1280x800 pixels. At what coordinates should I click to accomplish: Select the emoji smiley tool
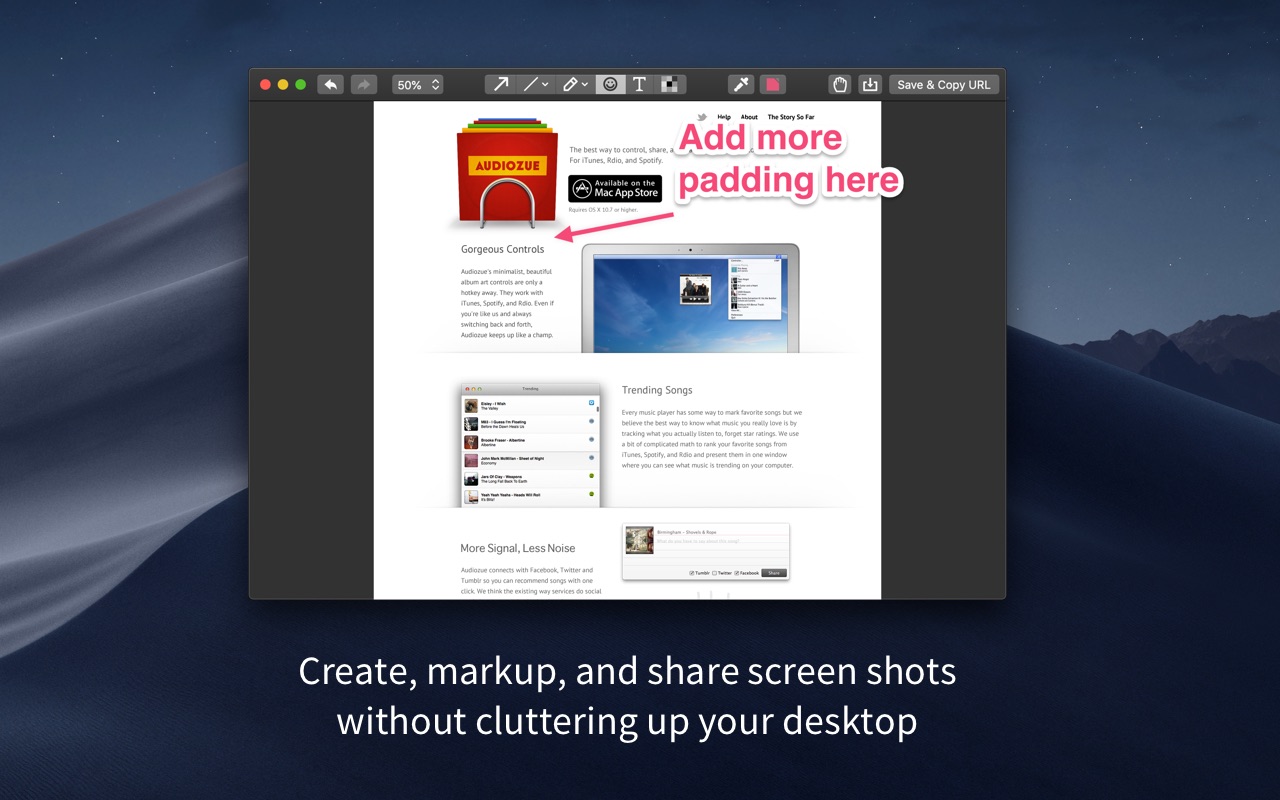coord(610,85)
